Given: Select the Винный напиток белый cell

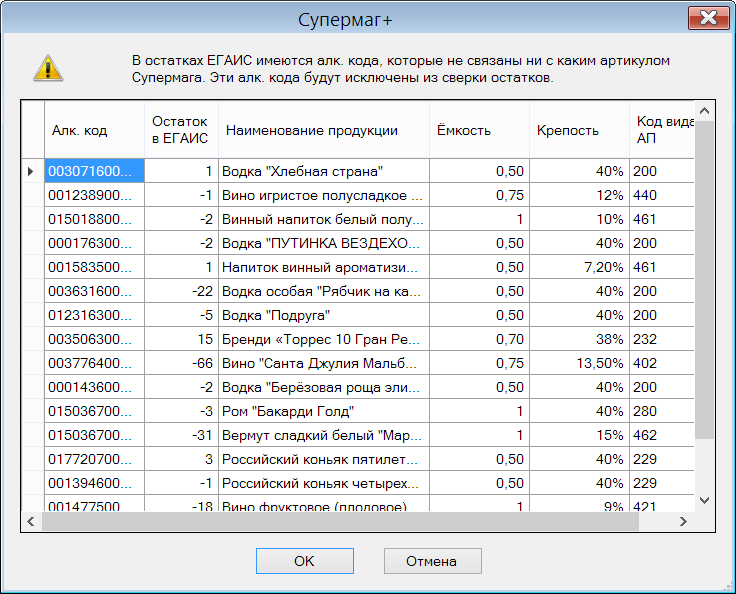Looking at the screenshot, I should 324,219.
